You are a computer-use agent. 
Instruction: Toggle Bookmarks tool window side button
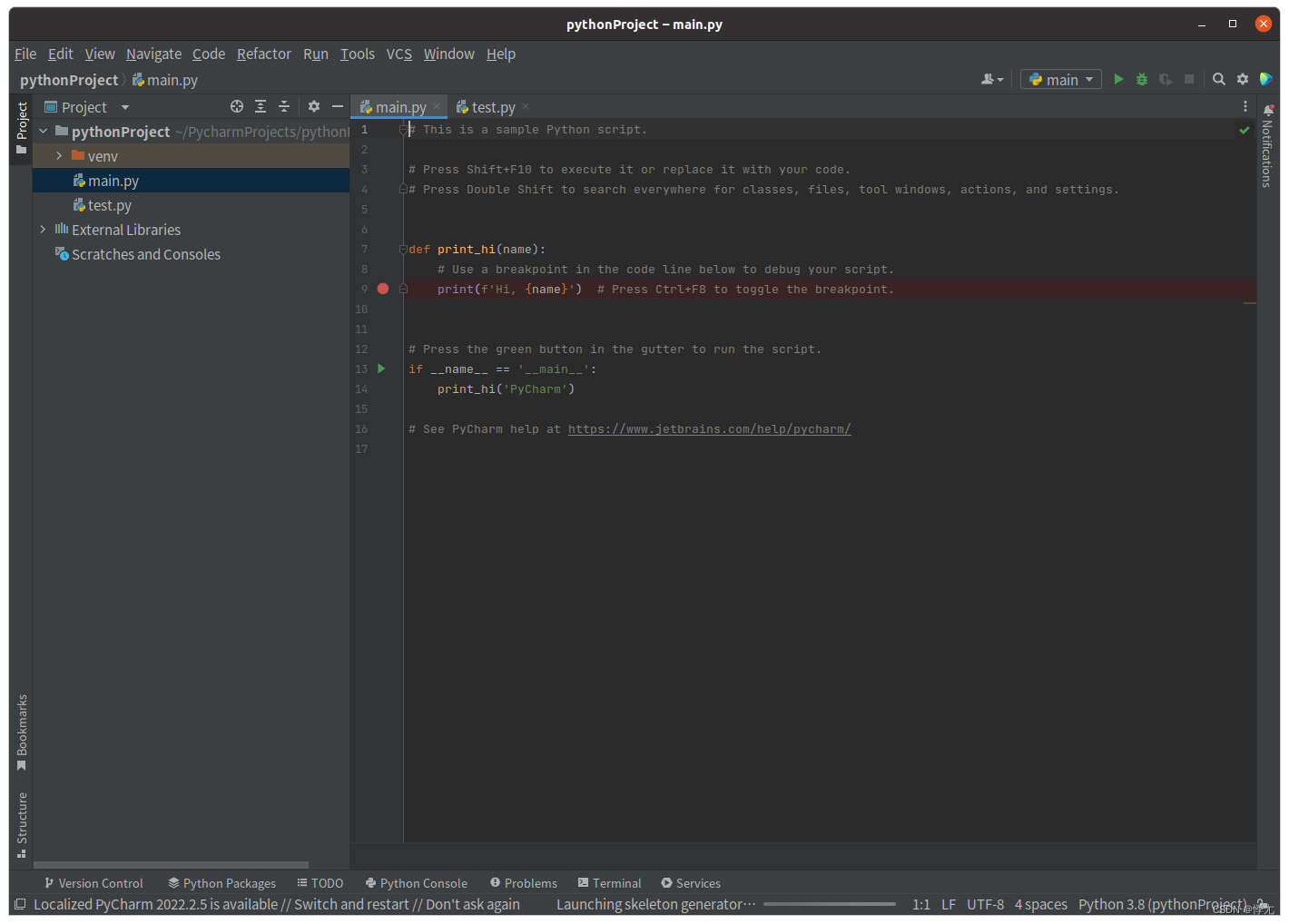[21, 733]
